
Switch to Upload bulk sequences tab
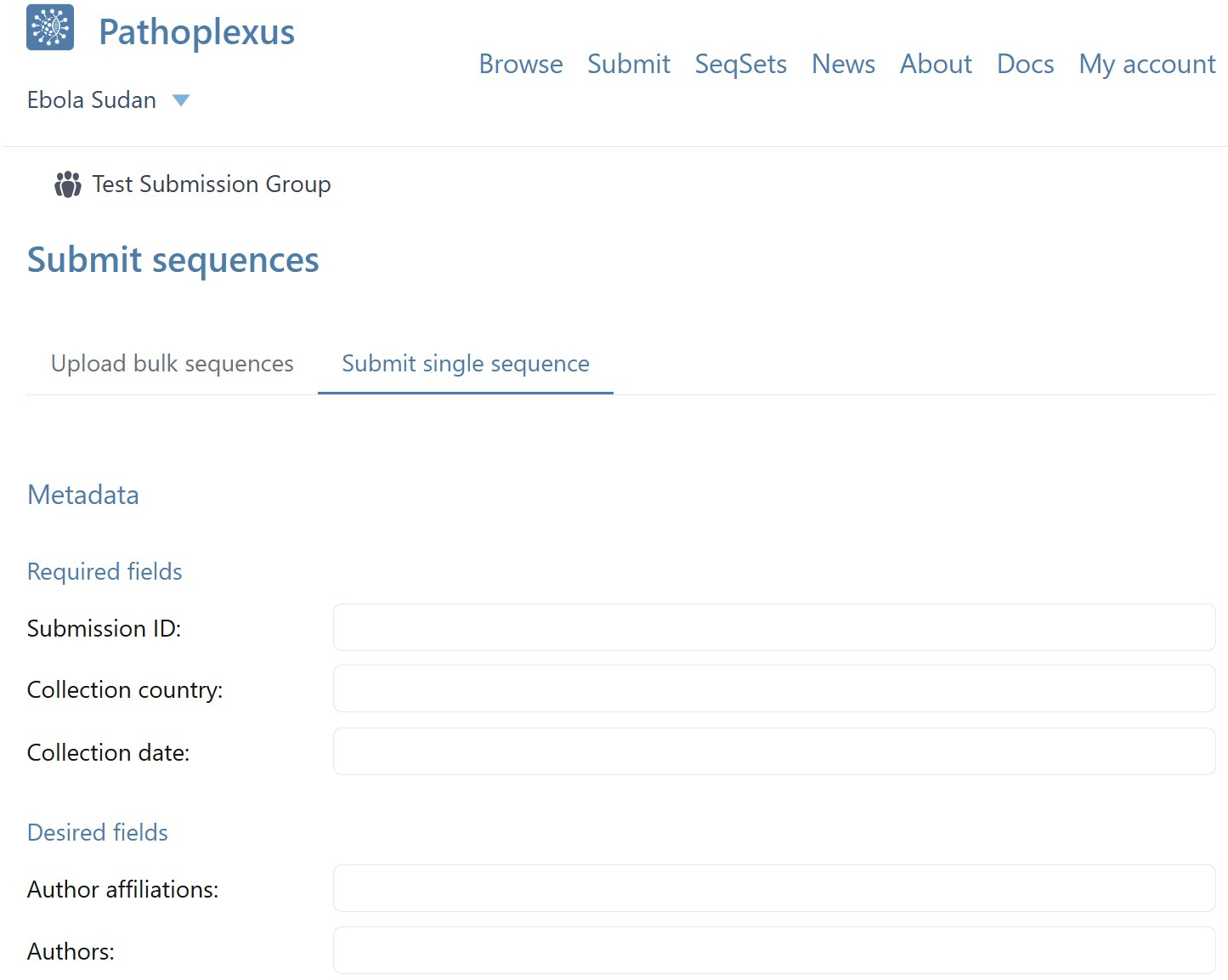(173, 364)
